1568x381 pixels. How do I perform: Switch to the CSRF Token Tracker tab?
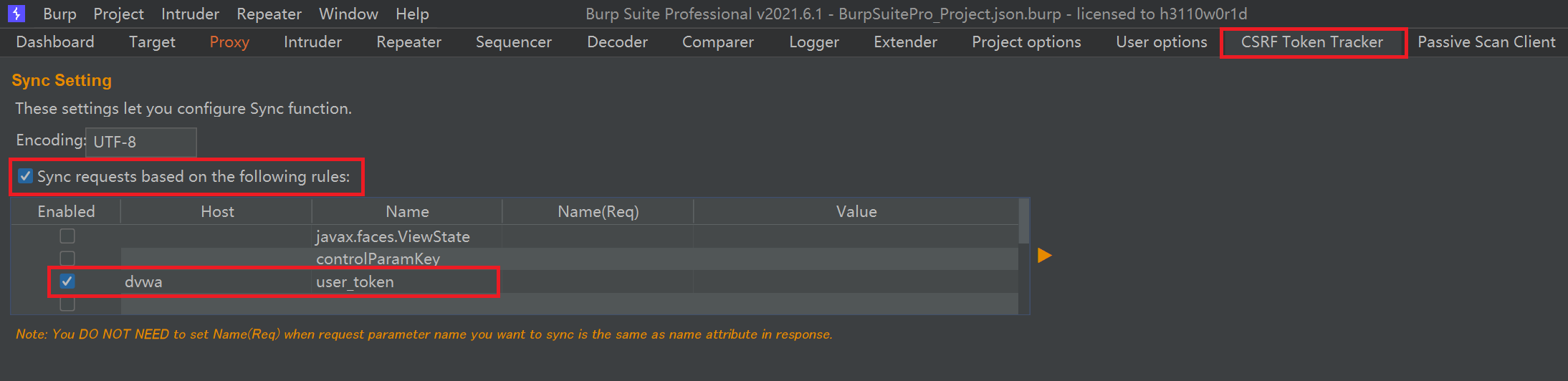click(x=1311, y=42)
